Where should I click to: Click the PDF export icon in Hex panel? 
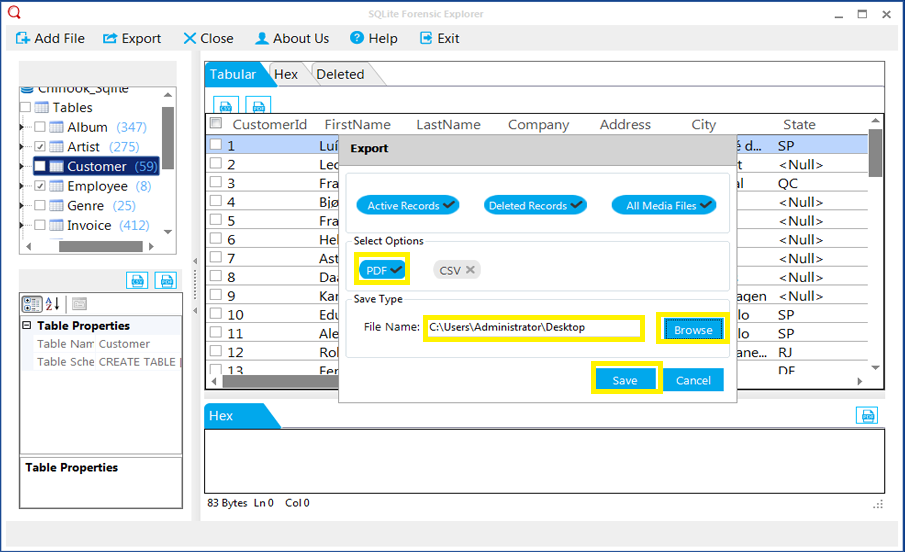[x=866, y=416]
